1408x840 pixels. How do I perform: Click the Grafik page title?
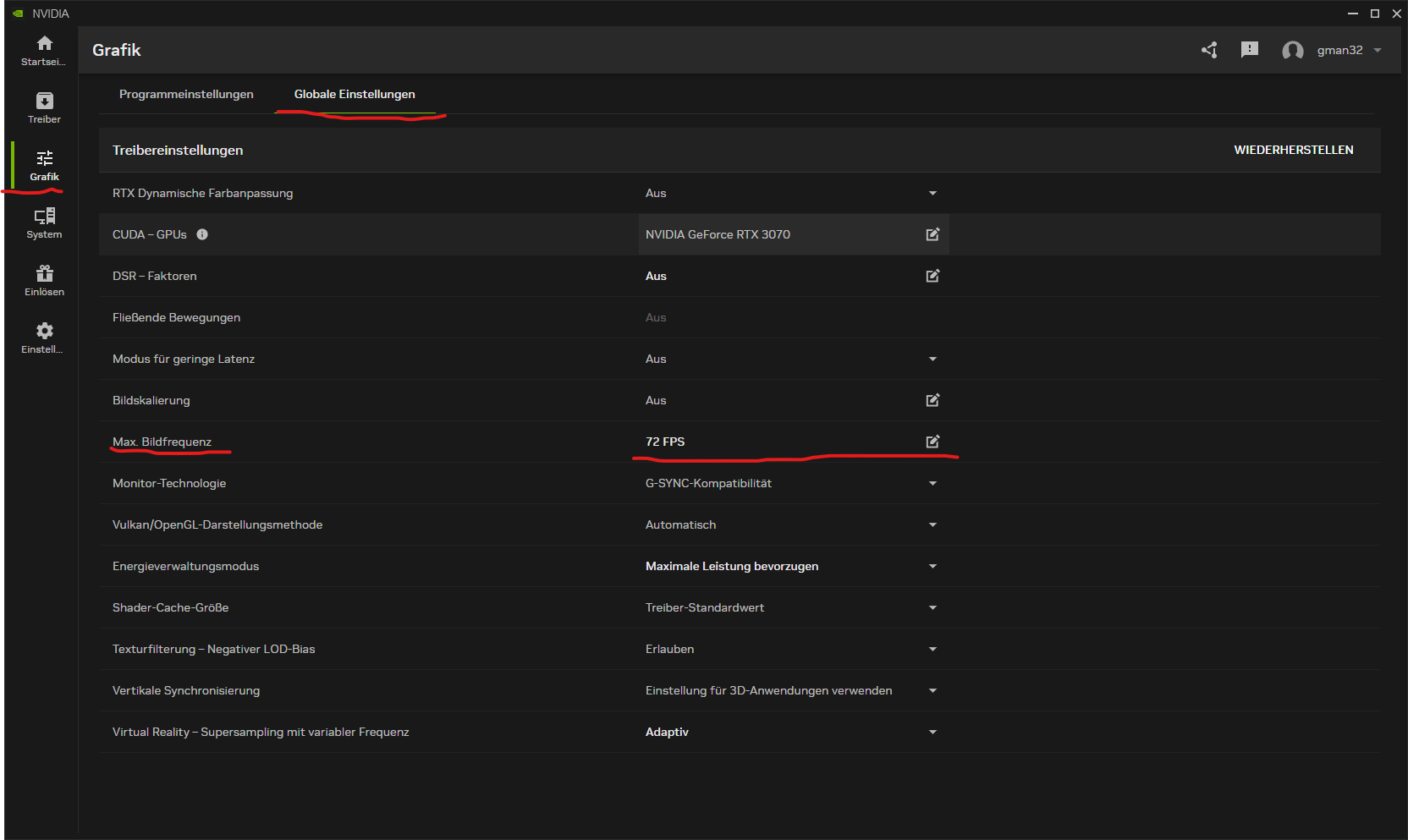(117, 50)
